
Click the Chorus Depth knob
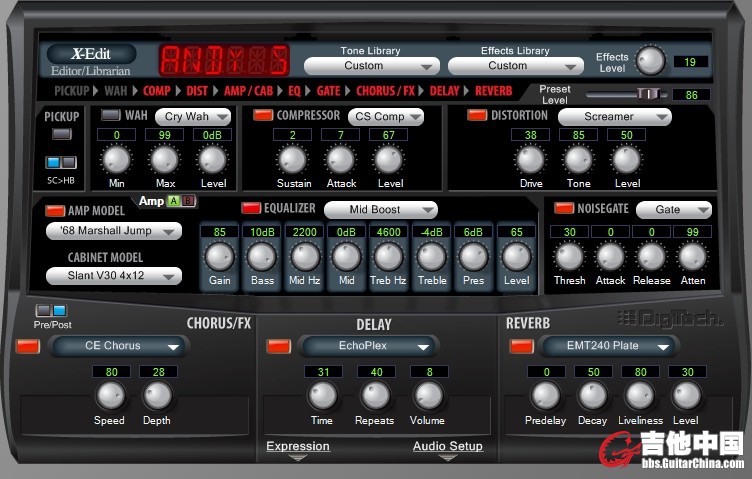(158, 396)
